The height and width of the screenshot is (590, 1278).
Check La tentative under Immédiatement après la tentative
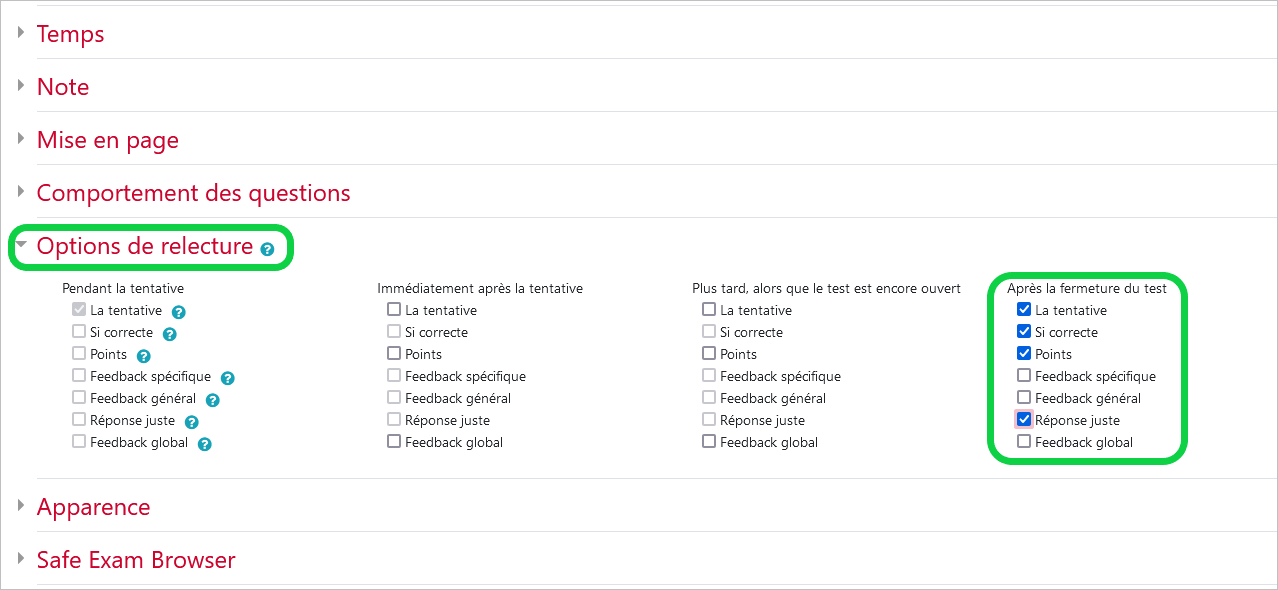coord(394,310)
